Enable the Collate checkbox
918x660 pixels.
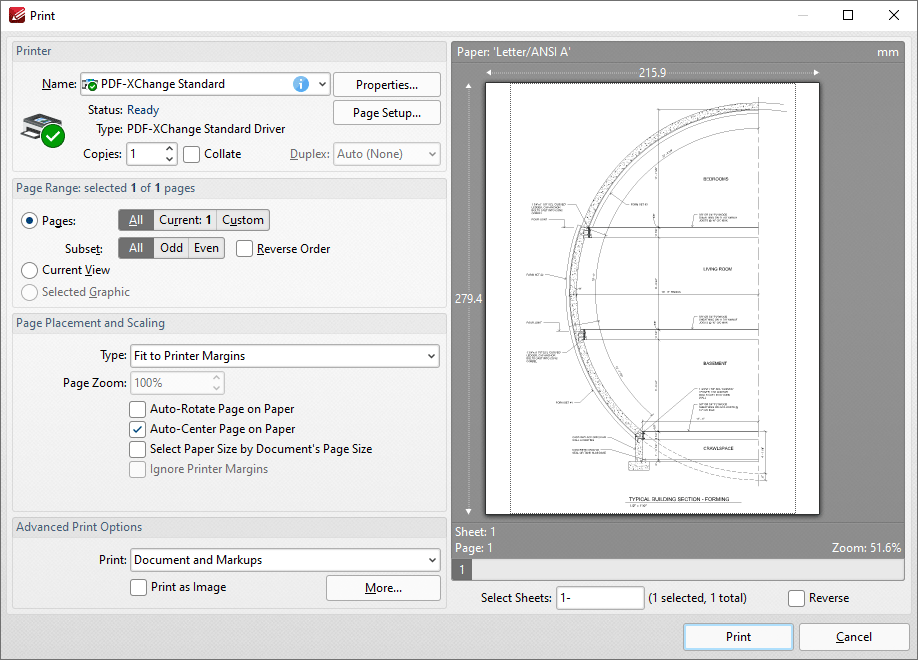[x=191, y=154]
